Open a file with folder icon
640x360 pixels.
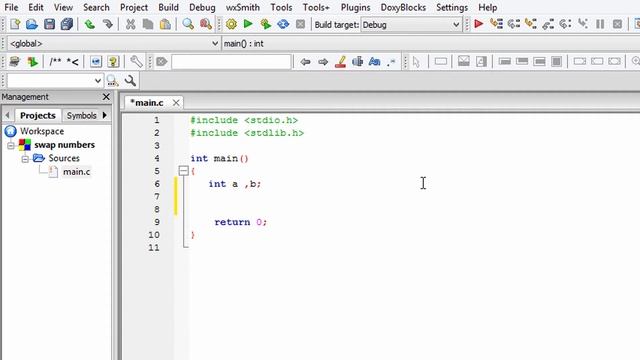pyautogui.click(x=32, y=24)
